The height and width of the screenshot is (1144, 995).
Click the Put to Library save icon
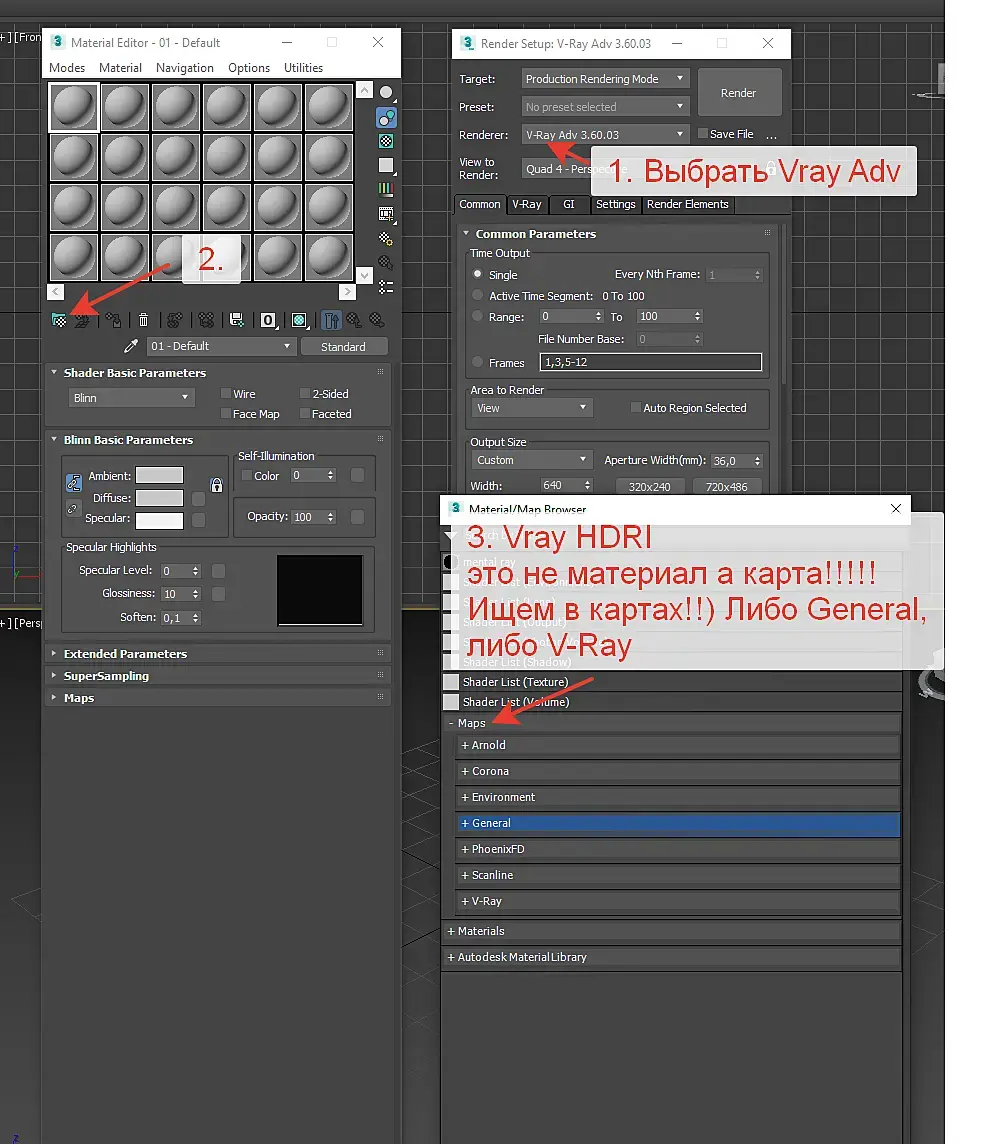(236, 320)
